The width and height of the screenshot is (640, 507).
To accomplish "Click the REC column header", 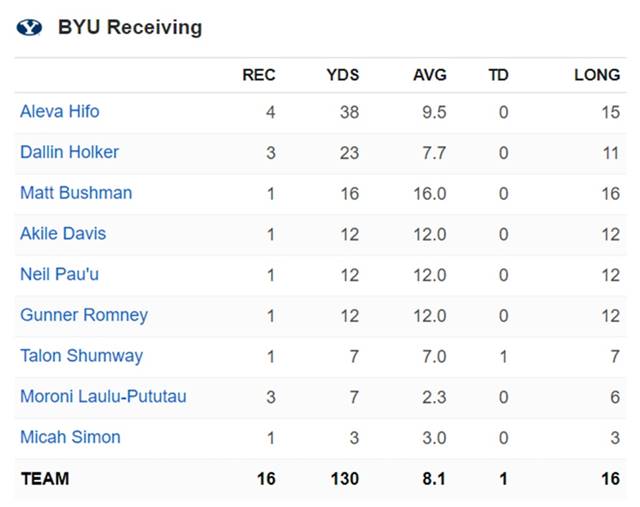I will [259, 75].
